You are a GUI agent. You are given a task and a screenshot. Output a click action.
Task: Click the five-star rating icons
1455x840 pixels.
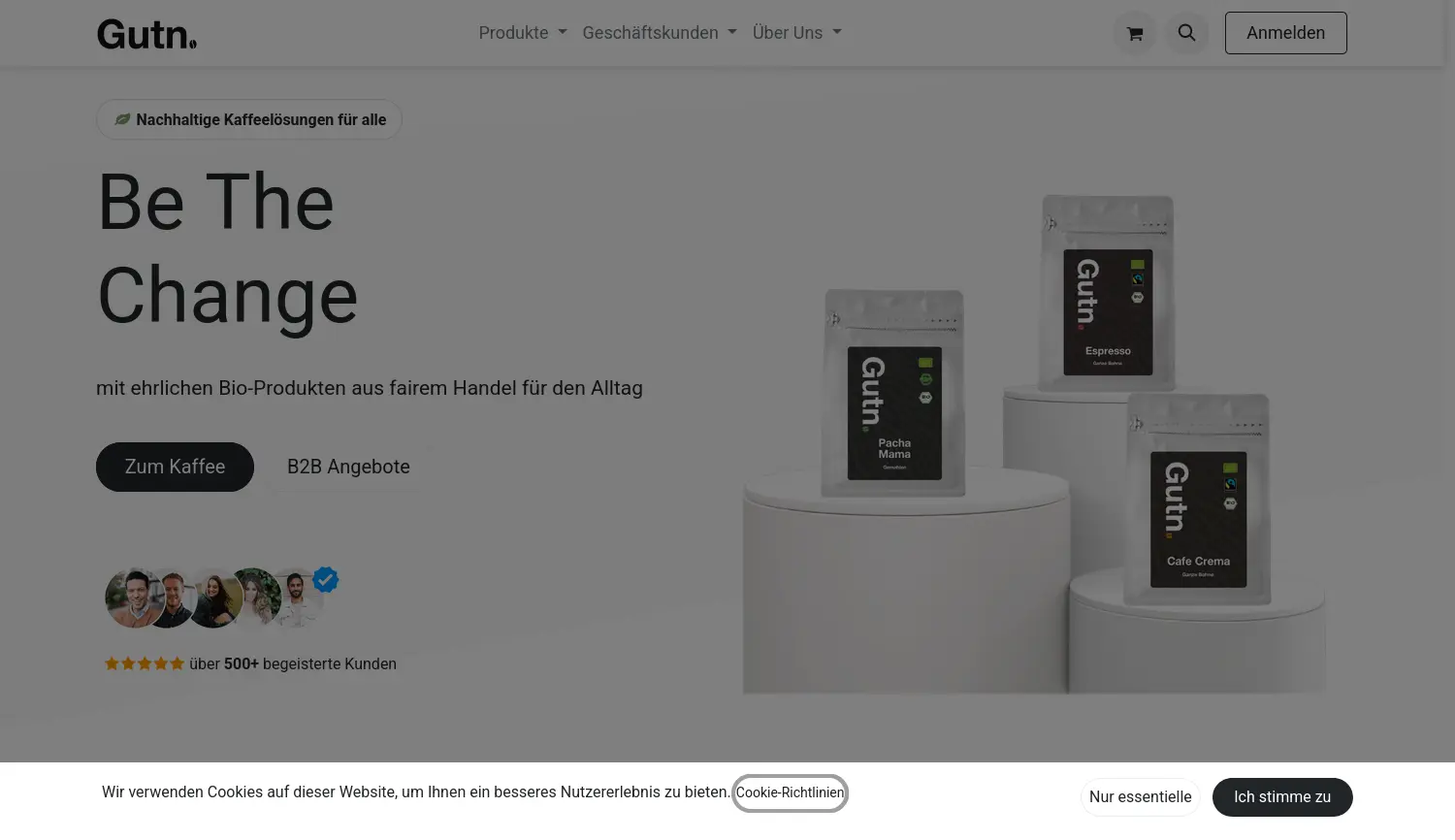click(144, 662)
